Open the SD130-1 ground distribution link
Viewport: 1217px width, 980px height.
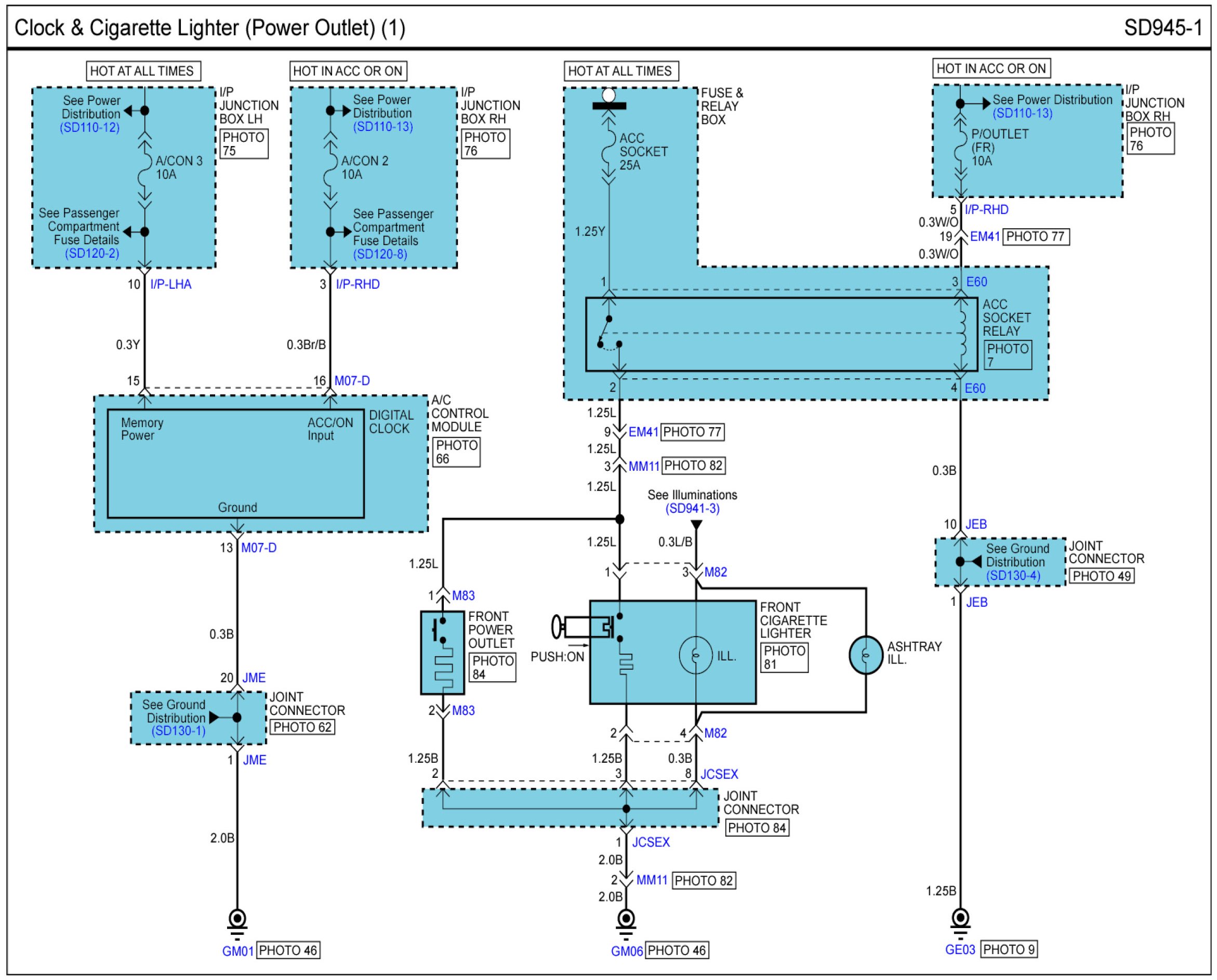click(178, 731)
